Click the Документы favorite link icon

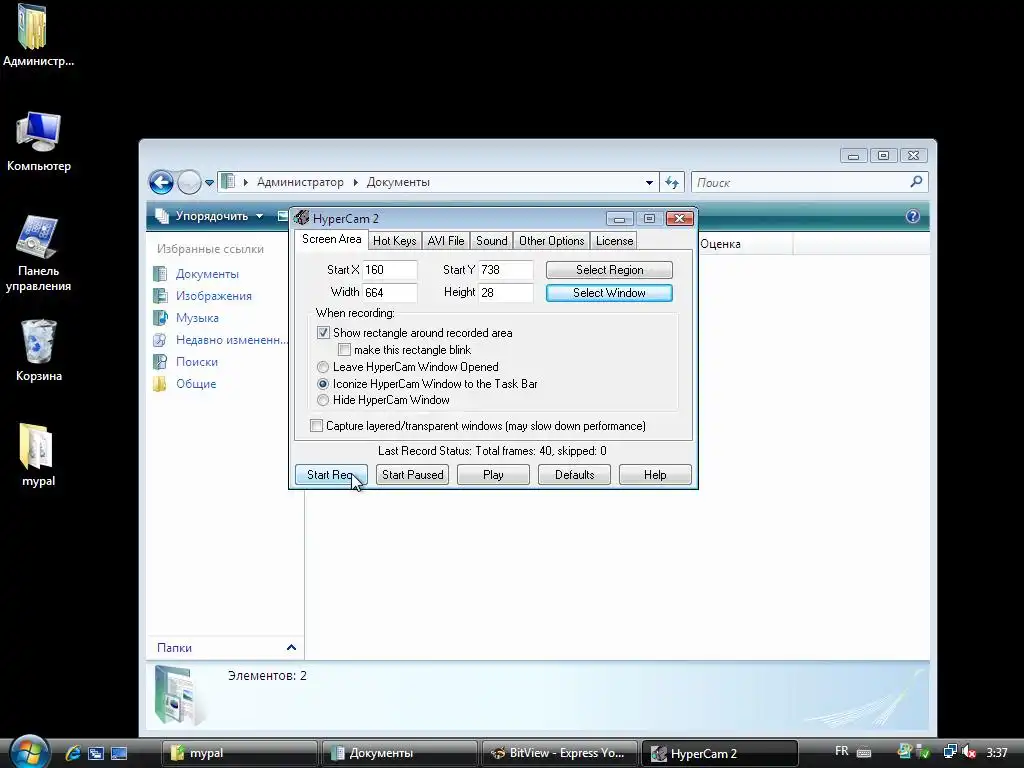click(x=160, y=274)
